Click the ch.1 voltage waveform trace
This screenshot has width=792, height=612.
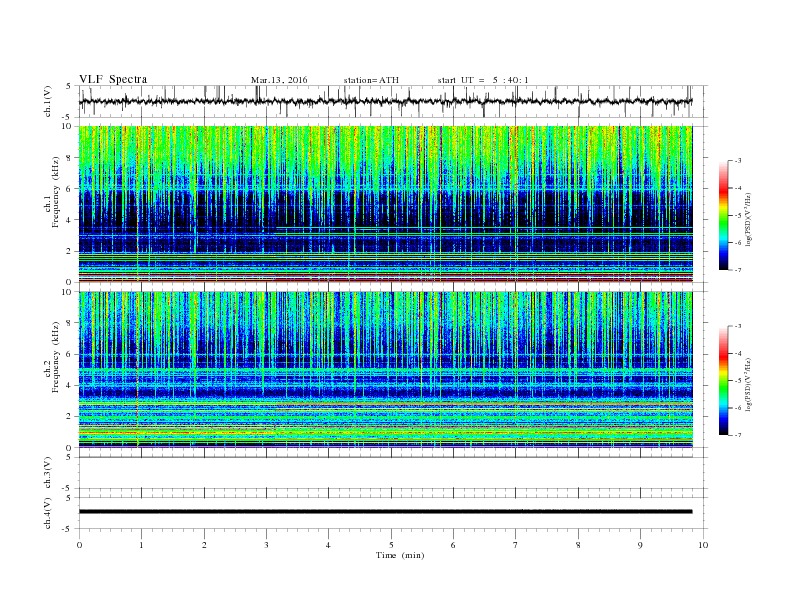[385, 101]
